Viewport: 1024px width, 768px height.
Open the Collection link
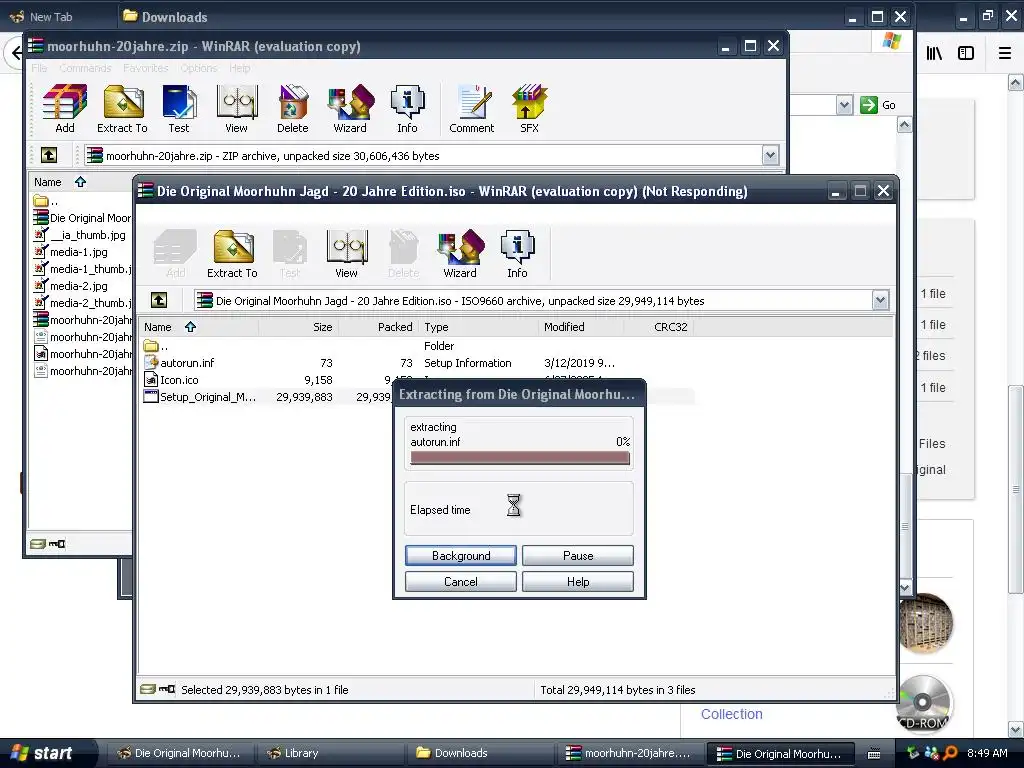click(x=731, y=714)
